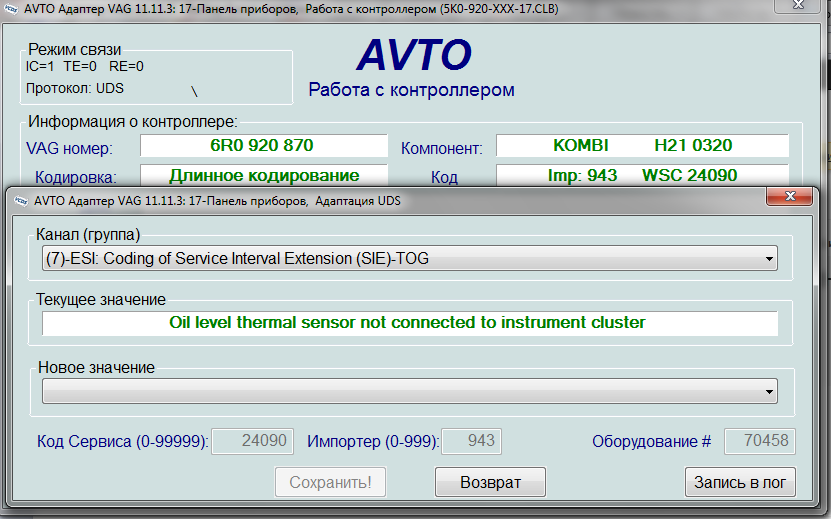Click the VAG номер field 6R0 920 870
This screenshot has height=519, width=831.
(262, 146)
